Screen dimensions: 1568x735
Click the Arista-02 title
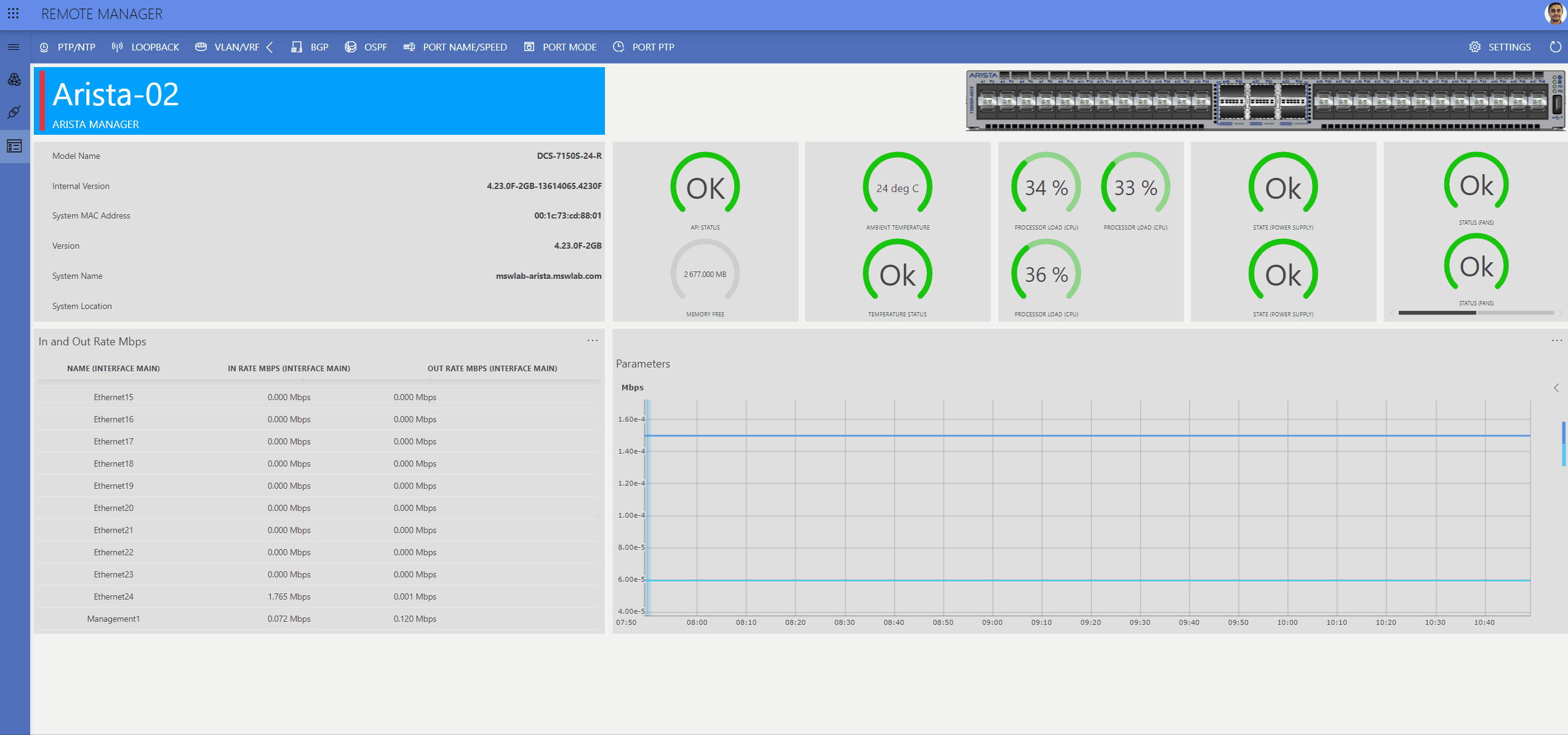point(116,94)
